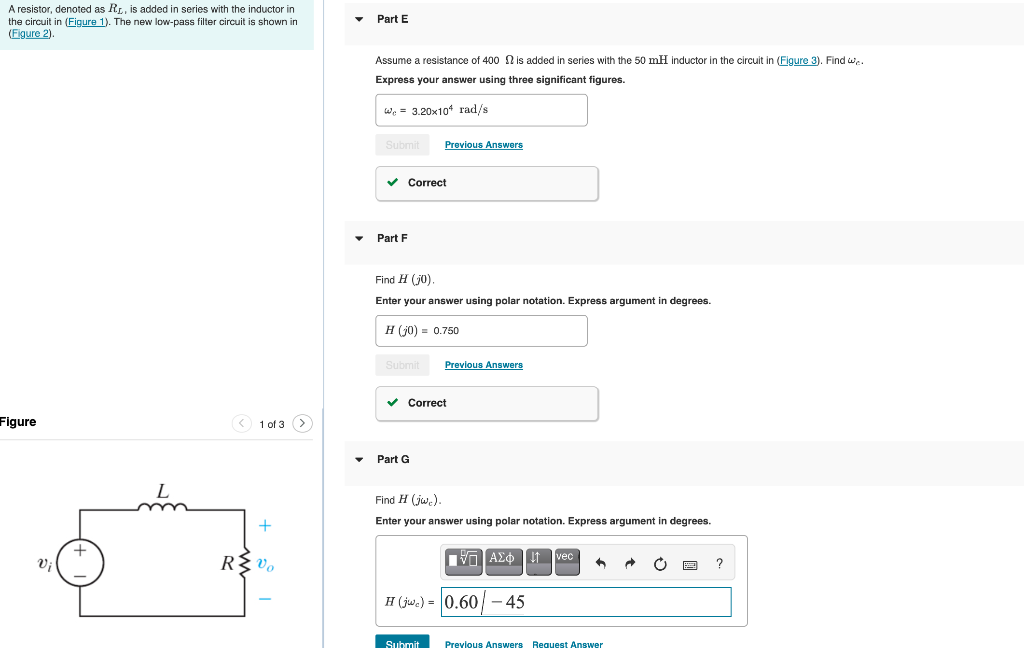The height and width of the screenshot is (648, 1024).
Task: View Previous Answers for Part F
Action: [483, 365]
